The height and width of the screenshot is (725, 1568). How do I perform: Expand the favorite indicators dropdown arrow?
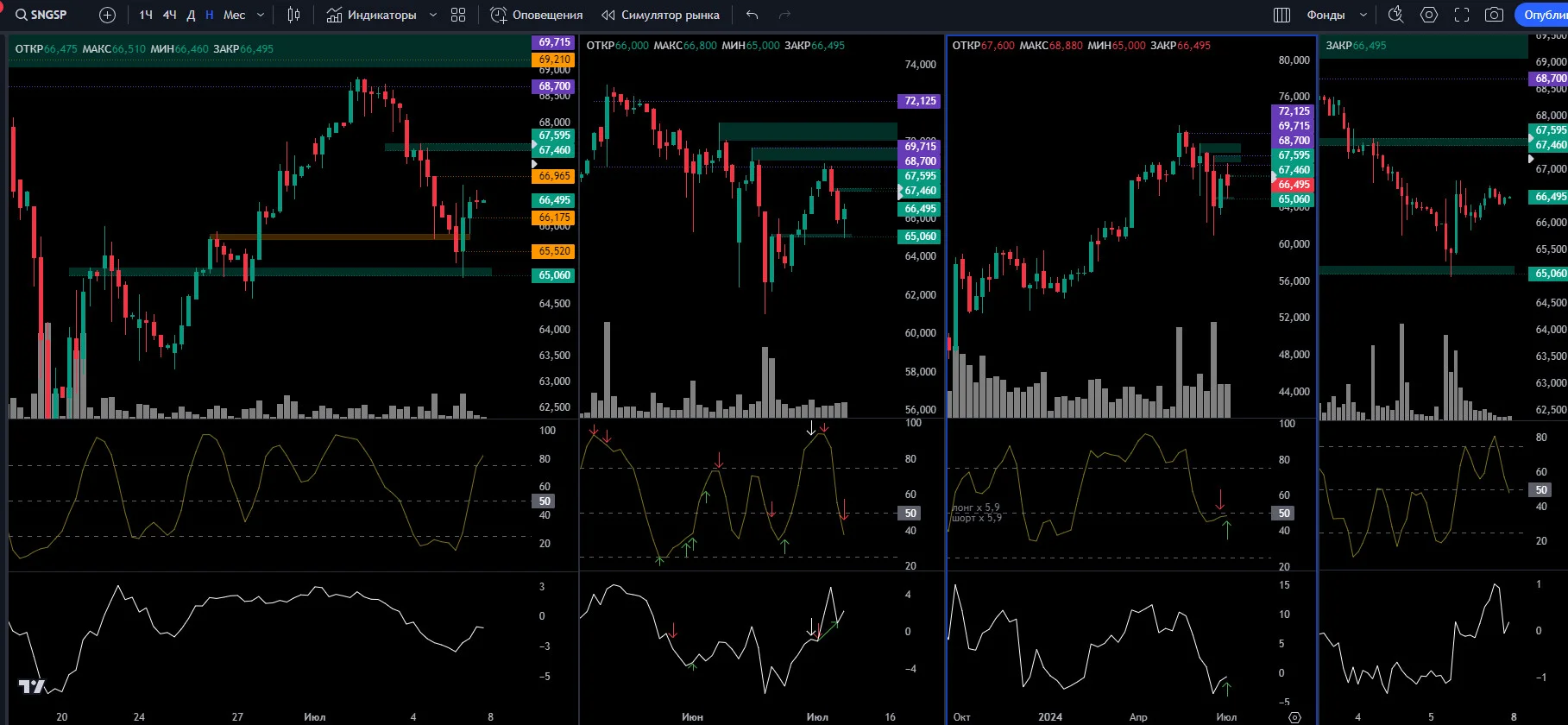coord(433,15)
